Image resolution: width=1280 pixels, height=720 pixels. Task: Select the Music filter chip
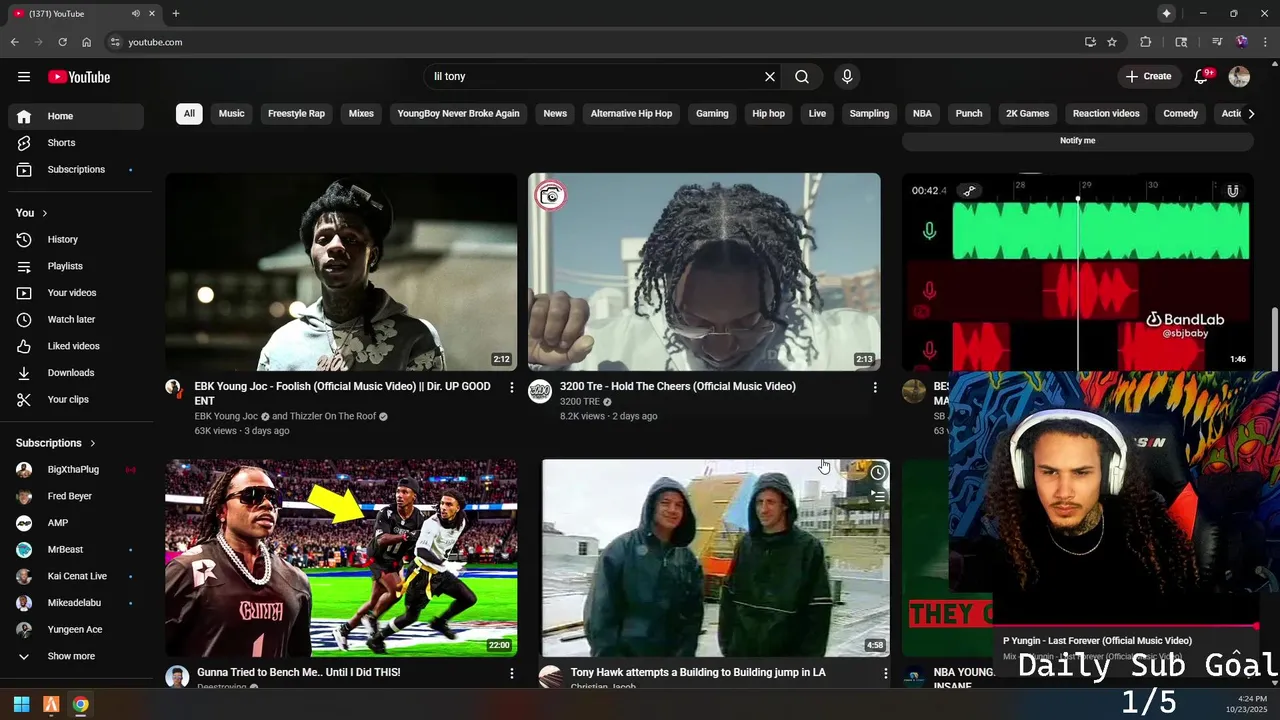click(232, 114)
